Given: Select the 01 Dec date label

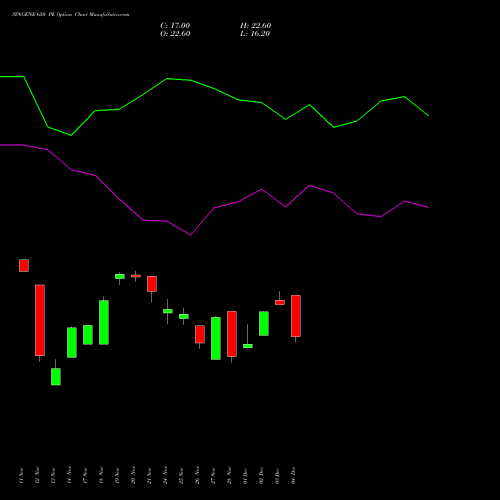Looking at the screenshot, I should pos(245,475).
